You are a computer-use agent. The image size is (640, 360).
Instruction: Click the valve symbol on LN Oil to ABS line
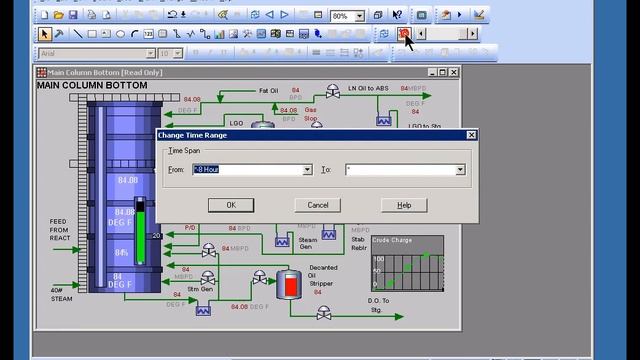[x=333, y=91]
